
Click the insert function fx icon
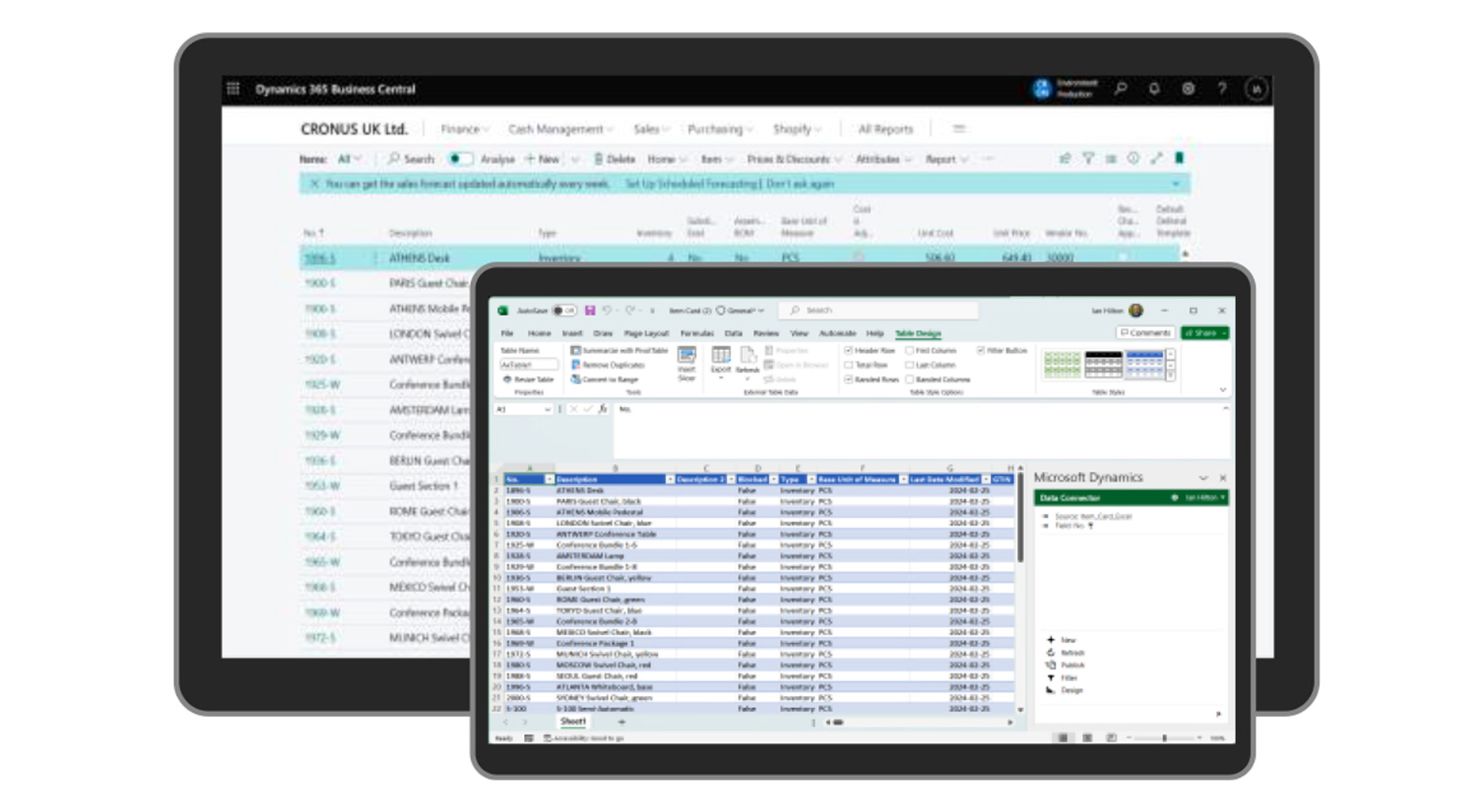click(603, 409)
